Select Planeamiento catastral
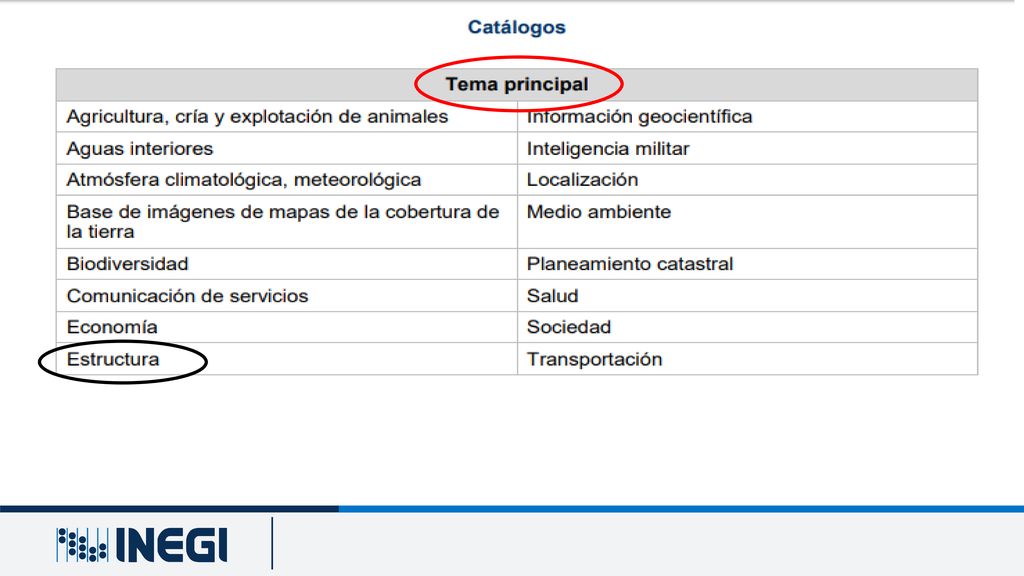The height and width of the screenshot is (576, 1024). (x=630, y=264)
